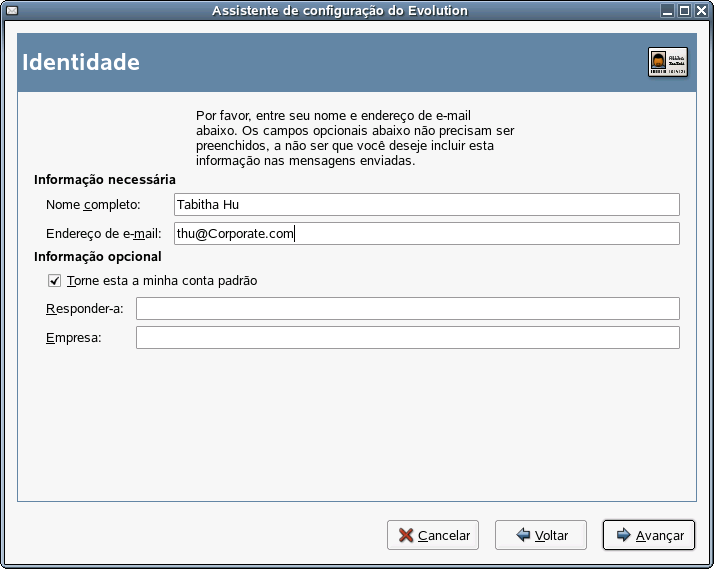
Task: Click the mail icon in title bar
Action: point(12,10)
